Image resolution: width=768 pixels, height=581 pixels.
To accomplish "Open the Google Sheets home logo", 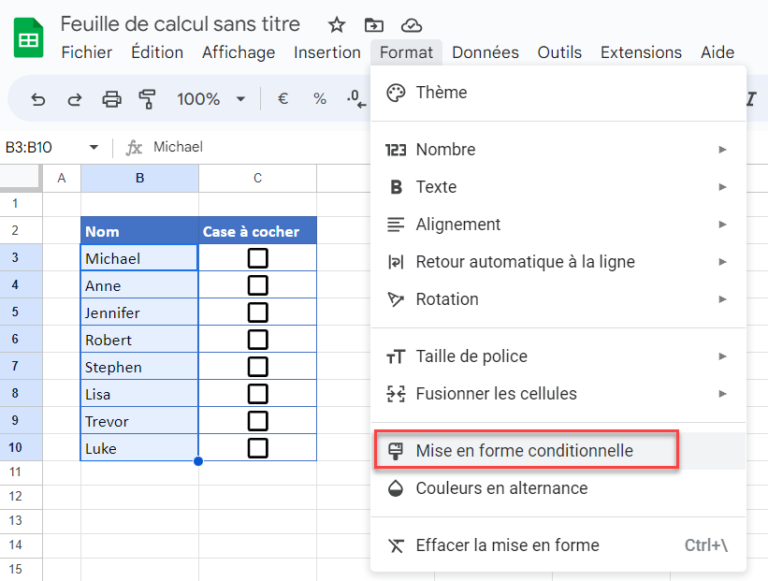I will (x=28, y=38).
